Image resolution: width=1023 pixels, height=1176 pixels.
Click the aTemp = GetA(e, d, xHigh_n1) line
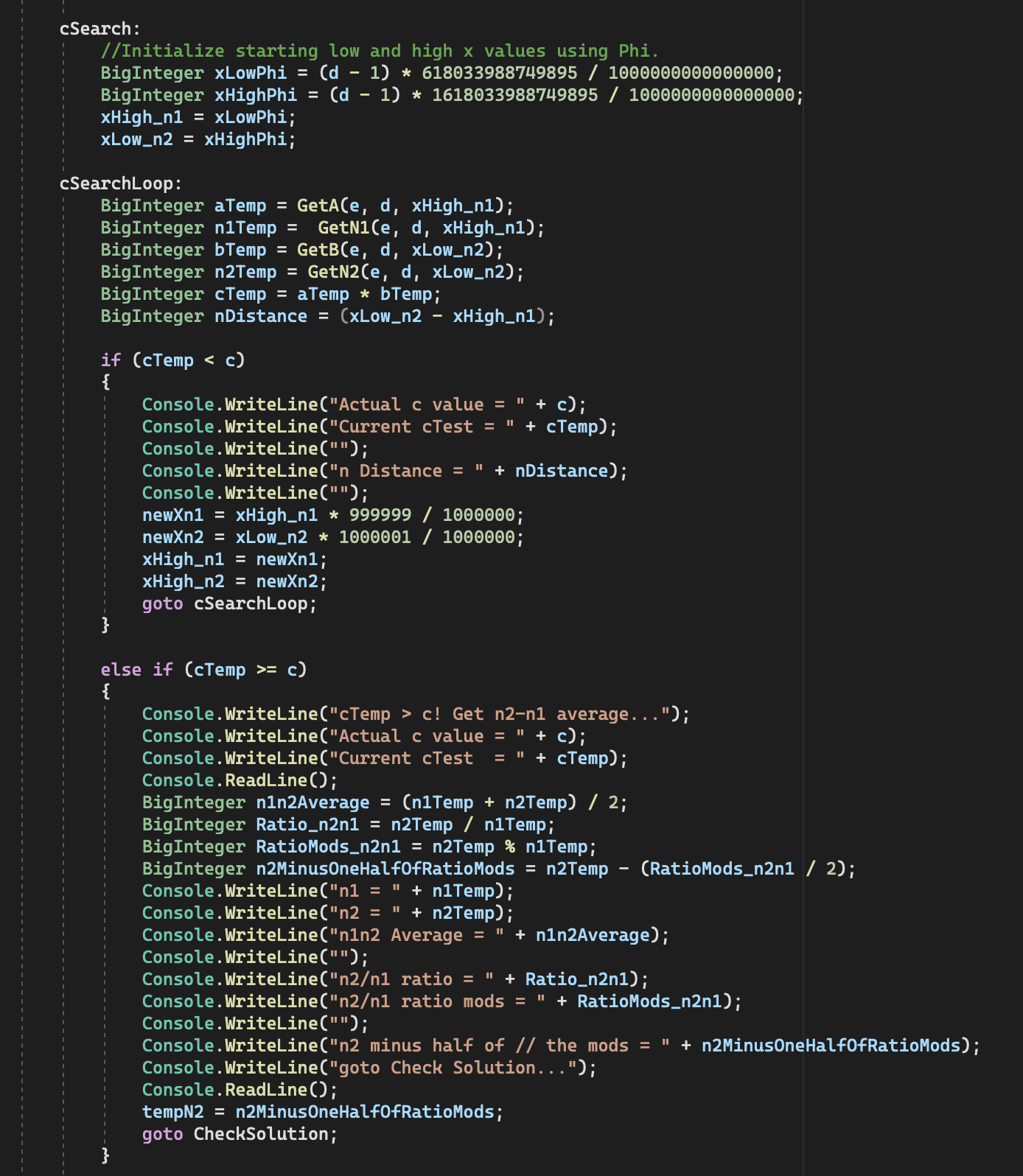click(x=307, y=206)
